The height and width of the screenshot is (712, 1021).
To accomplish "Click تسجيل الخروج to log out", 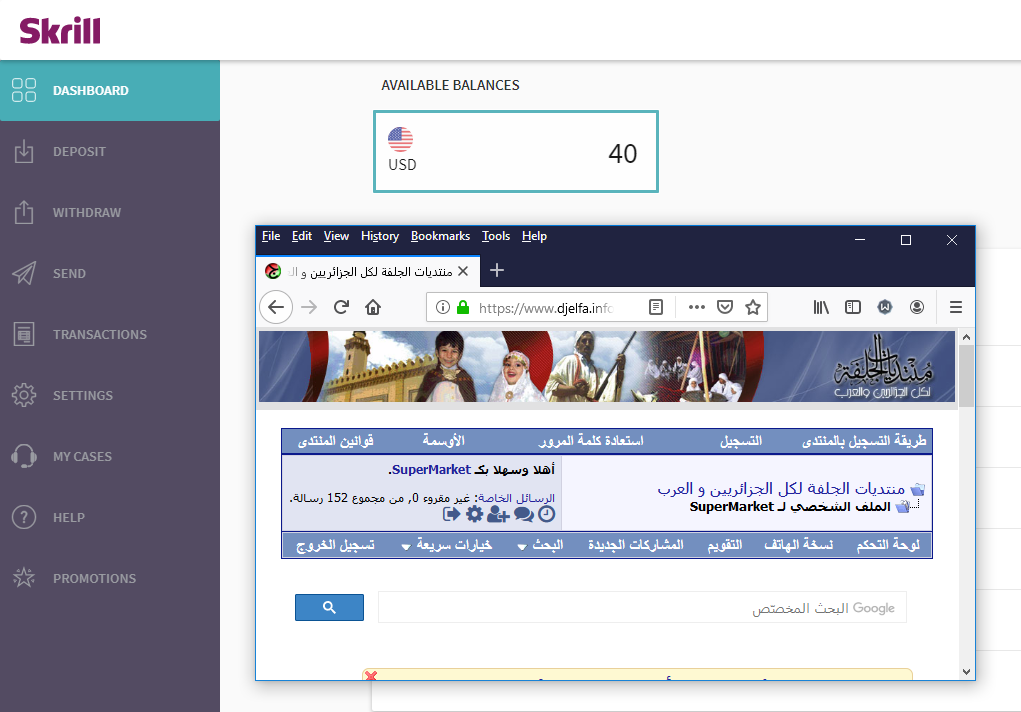I will click(335, 545).
